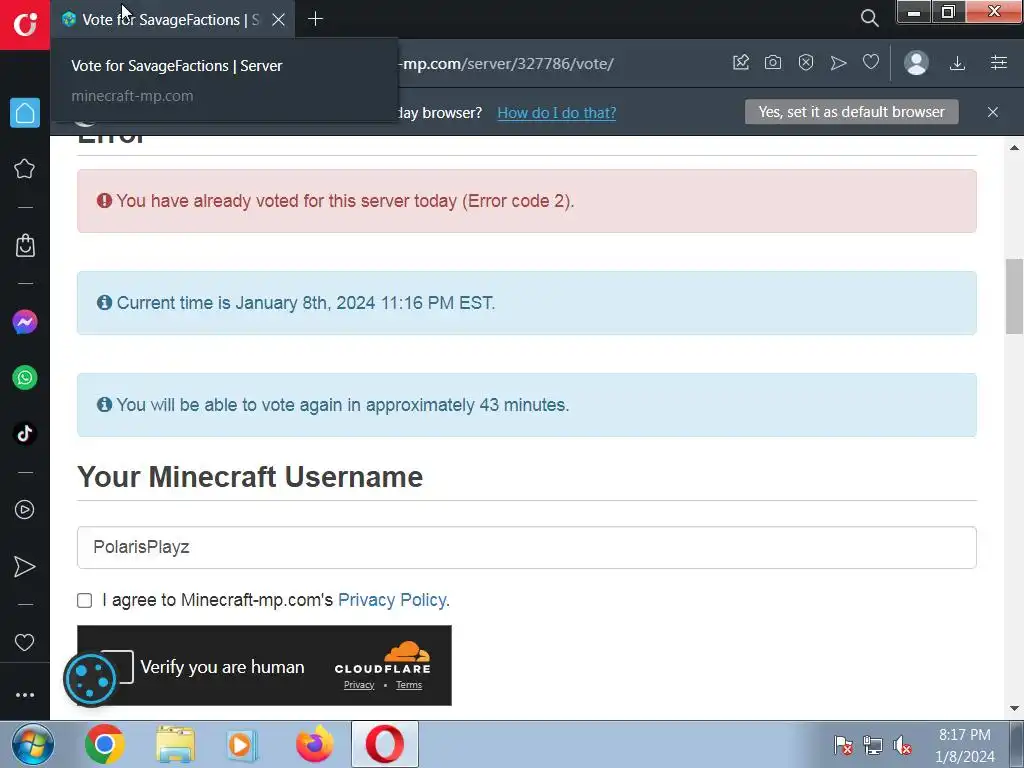Click the Minecraft username input field
This screenshot has height=768, width=1024.
point(526,547)
